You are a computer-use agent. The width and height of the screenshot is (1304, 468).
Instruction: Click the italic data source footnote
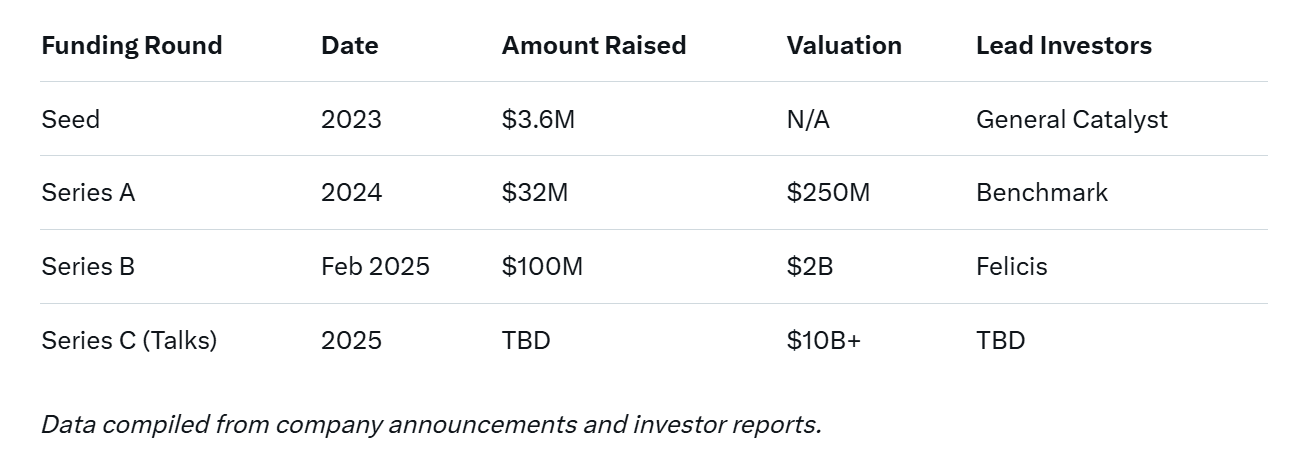[x=431, y=425]
